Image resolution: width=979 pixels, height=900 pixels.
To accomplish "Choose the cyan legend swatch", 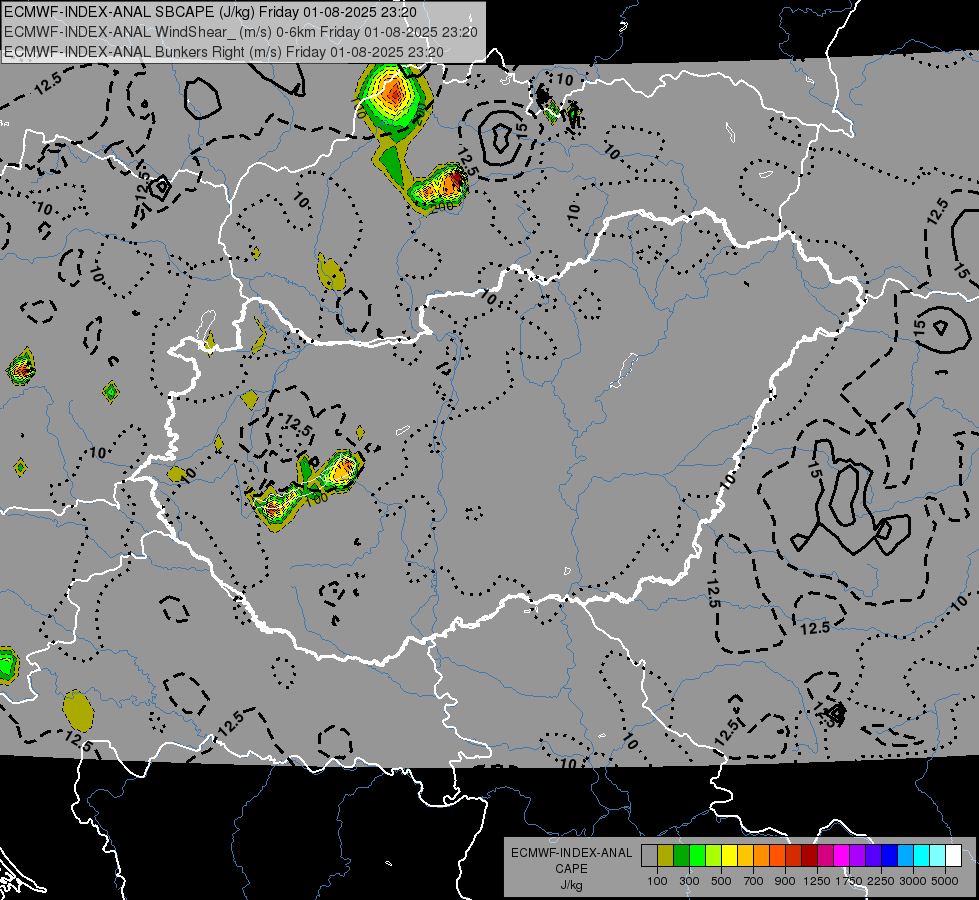I will [x=922, y=856].
